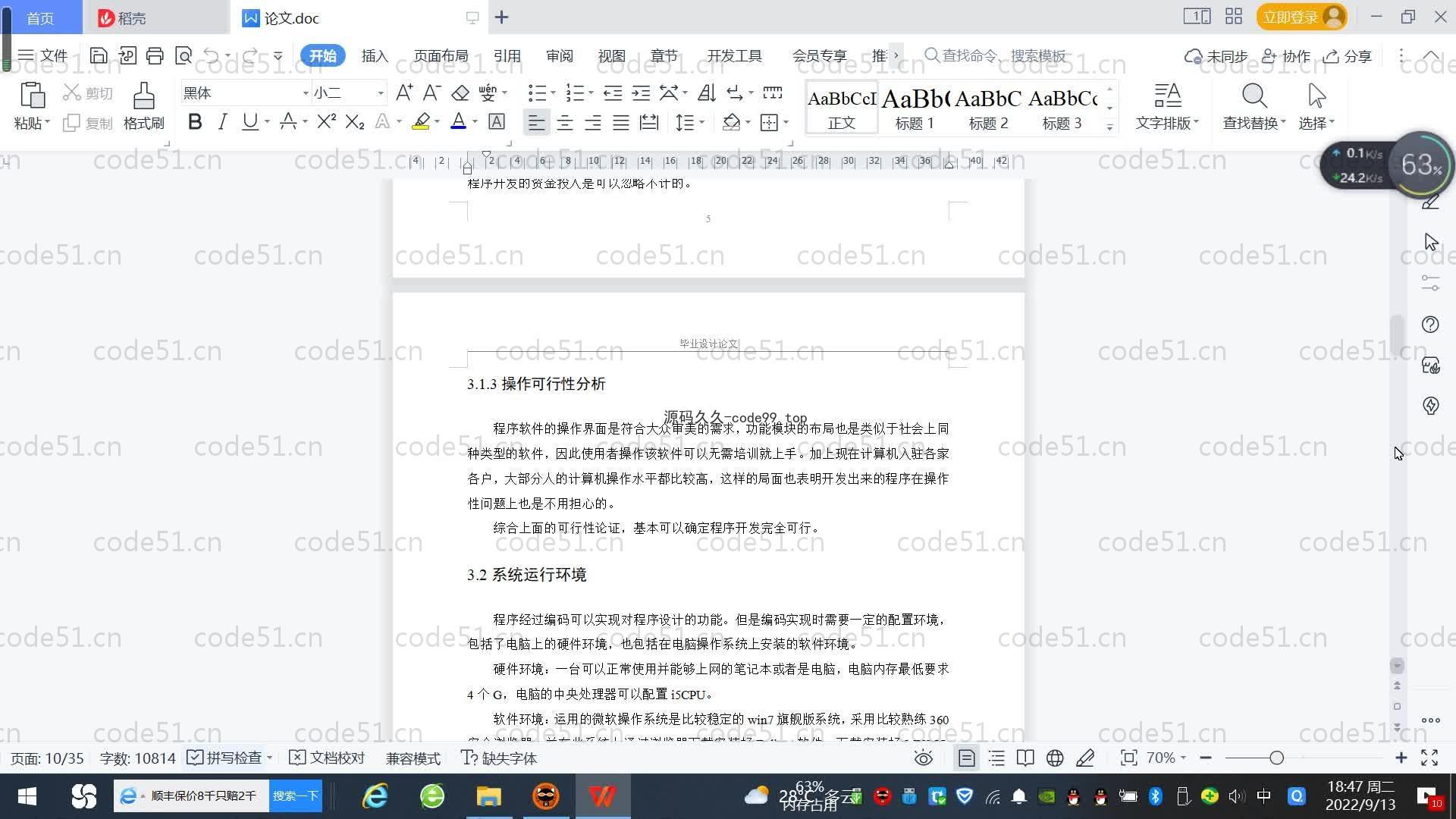The height and width of the screenshot is (819, 1456).
Task: Click the vertical scrollbar thumb
Action: coord(1397,334)
